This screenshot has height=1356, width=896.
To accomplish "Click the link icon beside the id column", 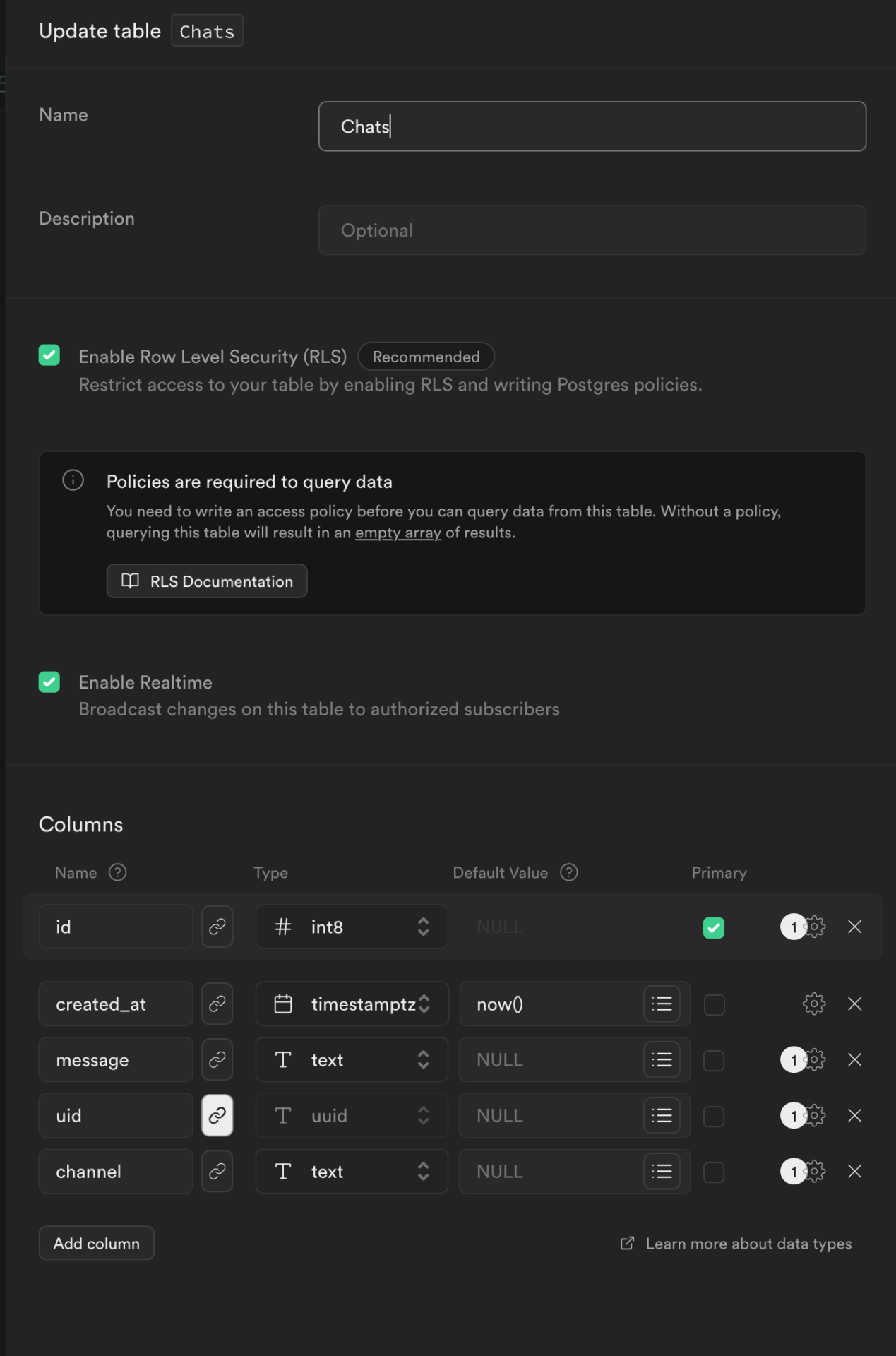I will 217,927.
